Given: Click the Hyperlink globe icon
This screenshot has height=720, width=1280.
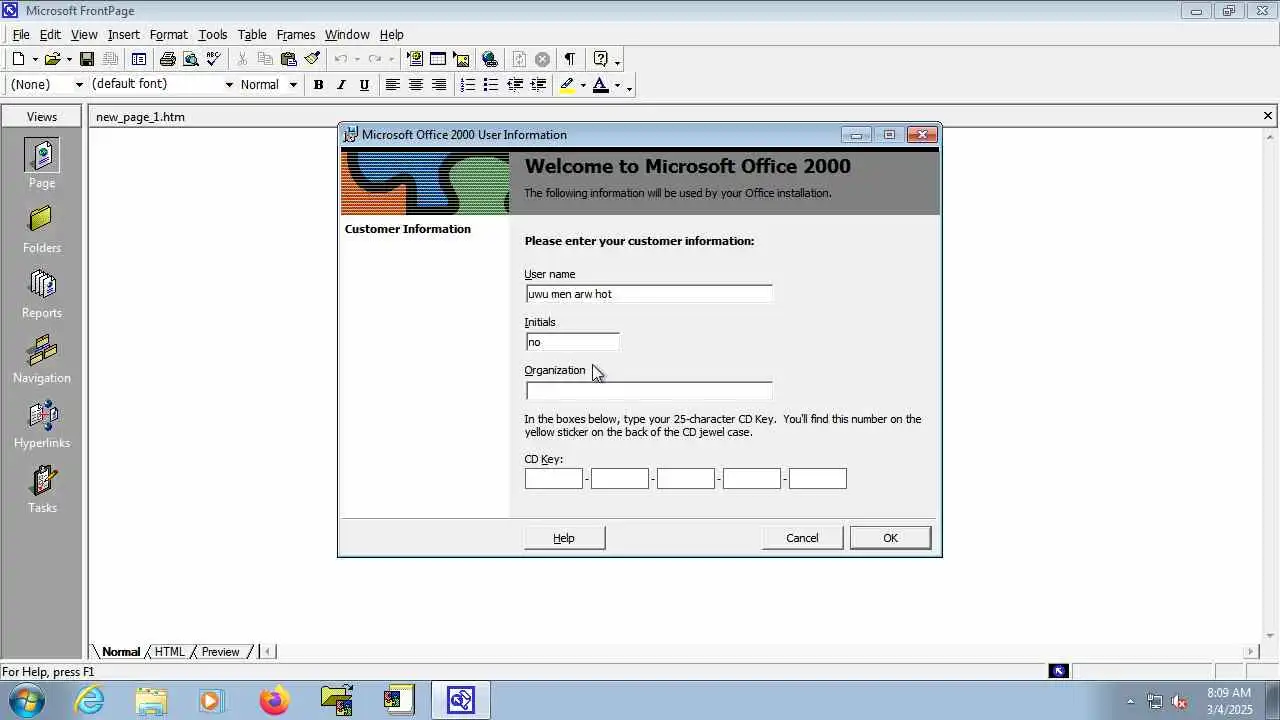Looking at the screenshot, I should pyautogui.click(x=490, y=59).
